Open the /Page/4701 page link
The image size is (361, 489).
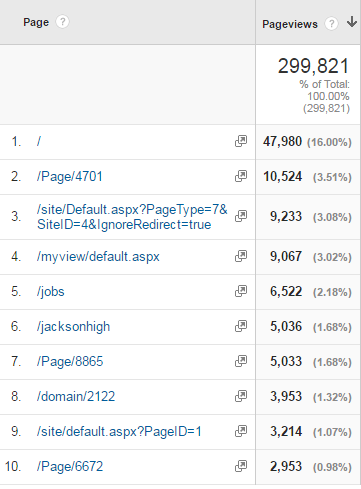(x=70, y=176)
